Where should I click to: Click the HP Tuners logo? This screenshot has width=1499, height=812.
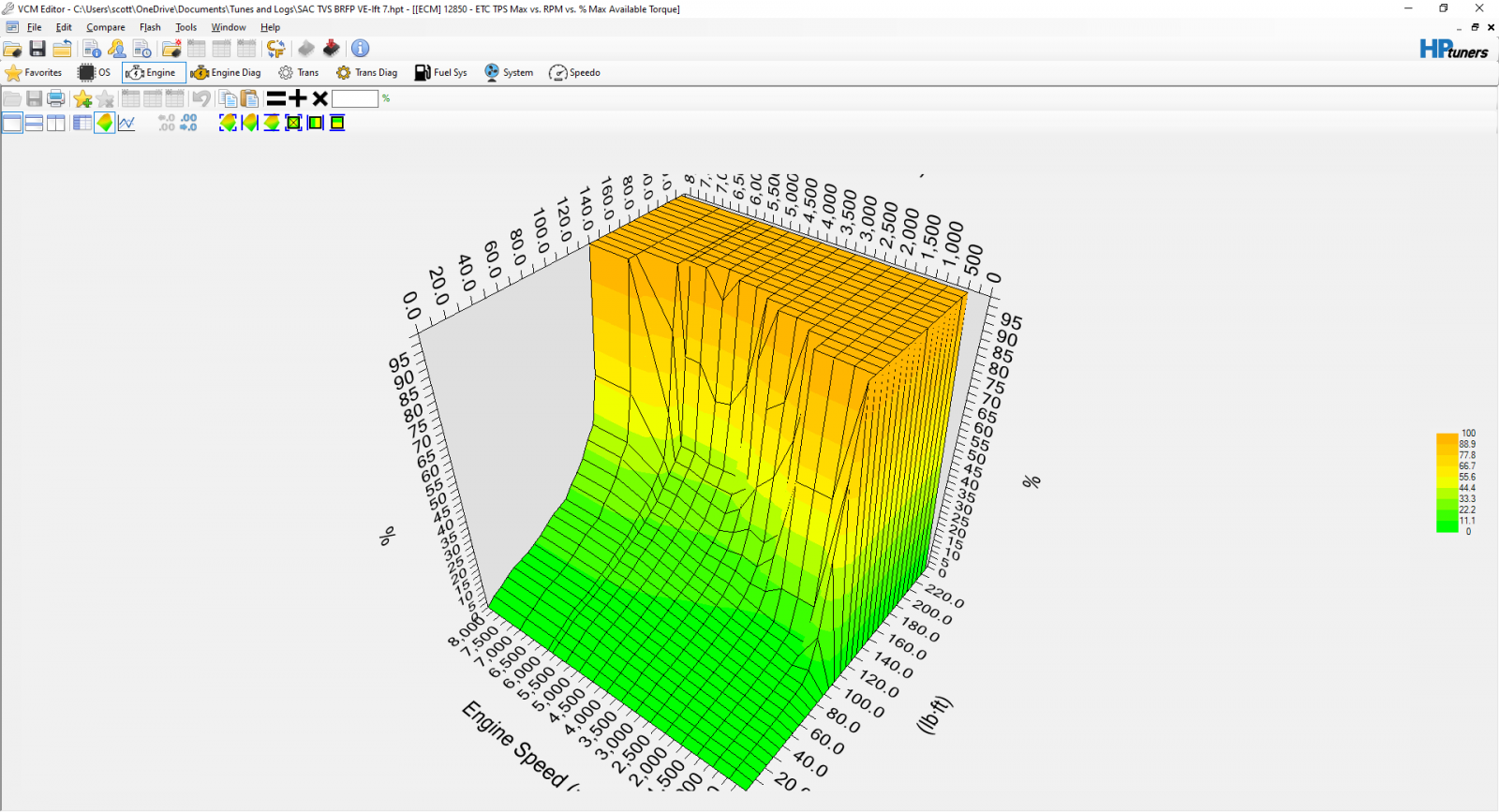(1453, 49)
